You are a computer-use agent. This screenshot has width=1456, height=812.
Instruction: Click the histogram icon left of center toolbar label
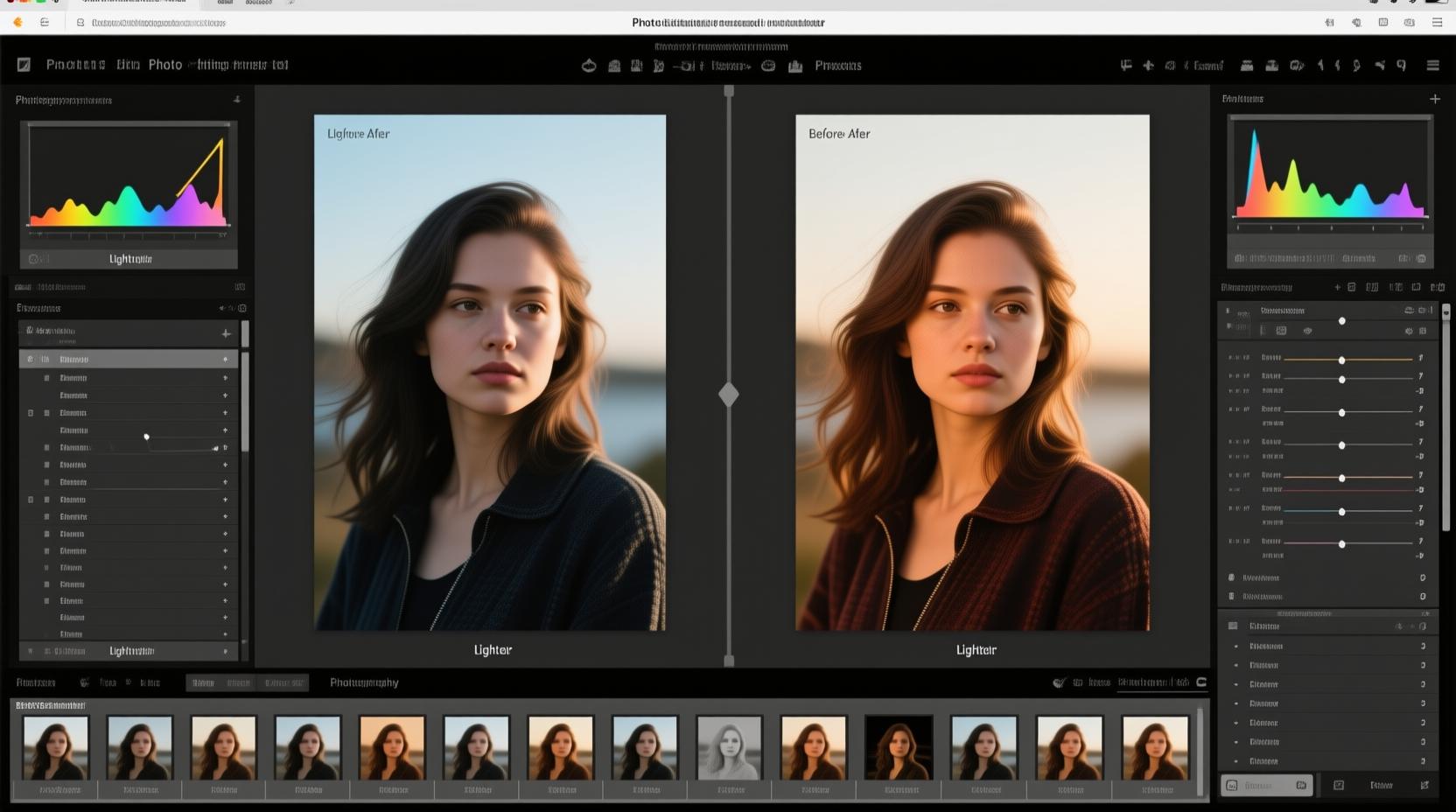coord(795,66)
